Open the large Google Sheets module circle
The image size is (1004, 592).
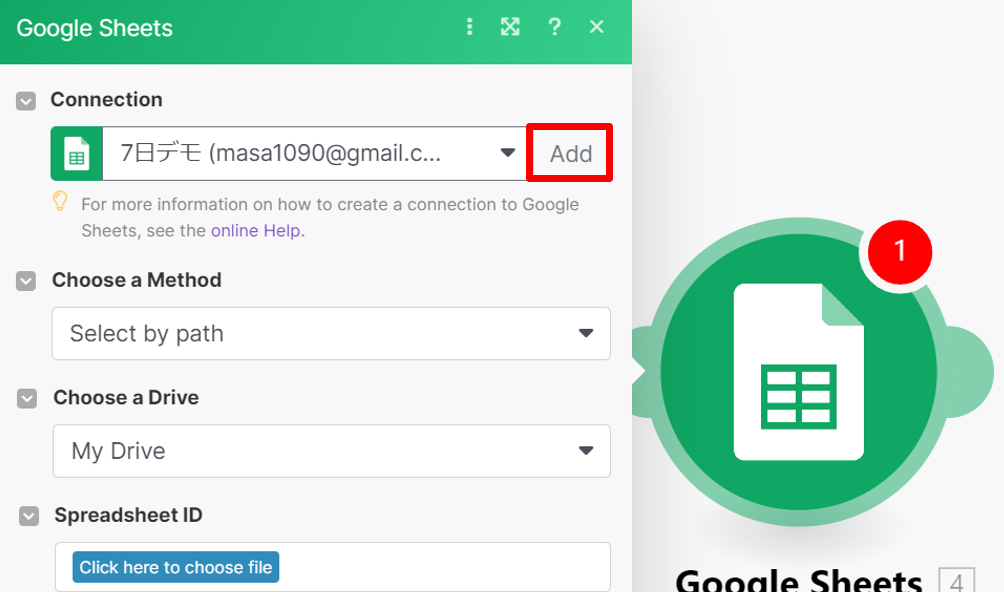[798, 372]
